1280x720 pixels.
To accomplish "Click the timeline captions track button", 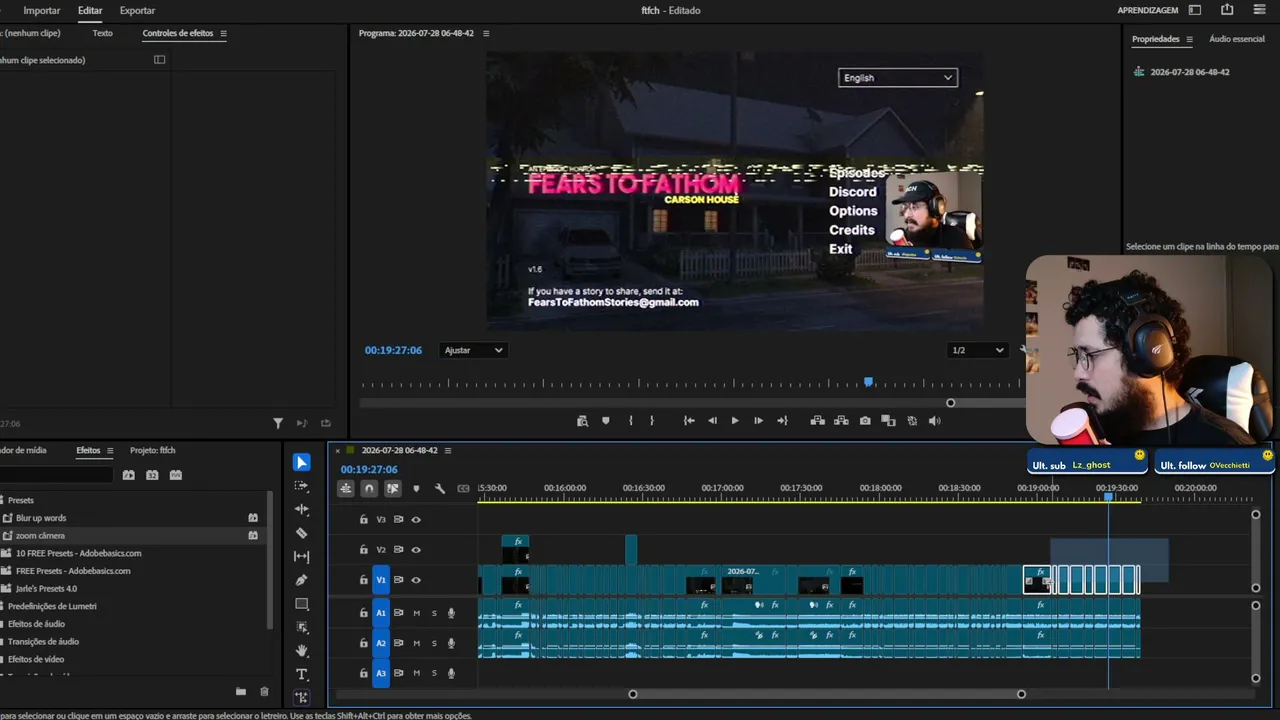I will (x=463, y=488).
